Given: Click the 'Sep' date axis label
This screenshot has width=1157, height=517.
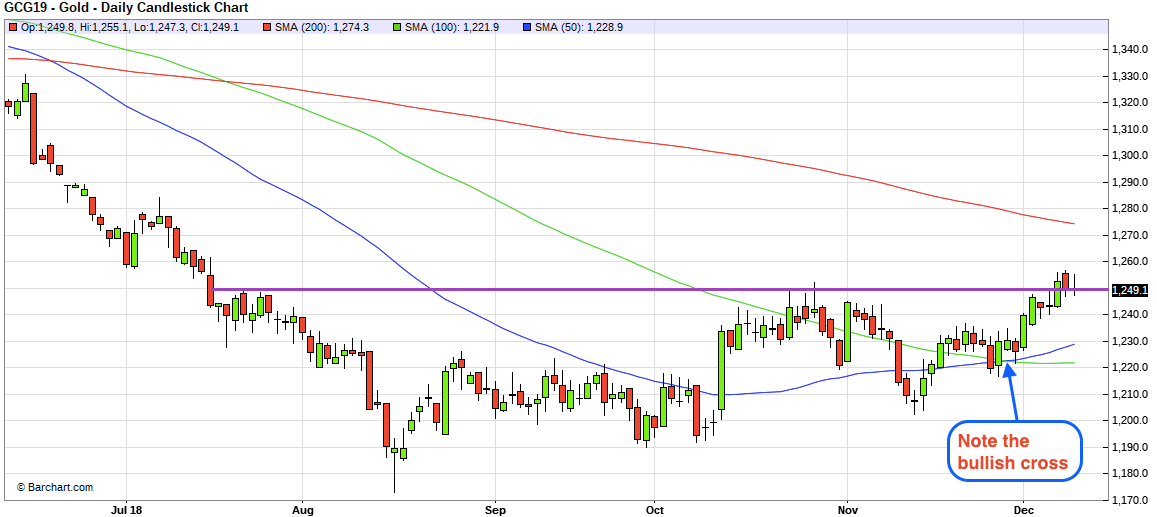Looking at the screenshot, I should (493, 508).
